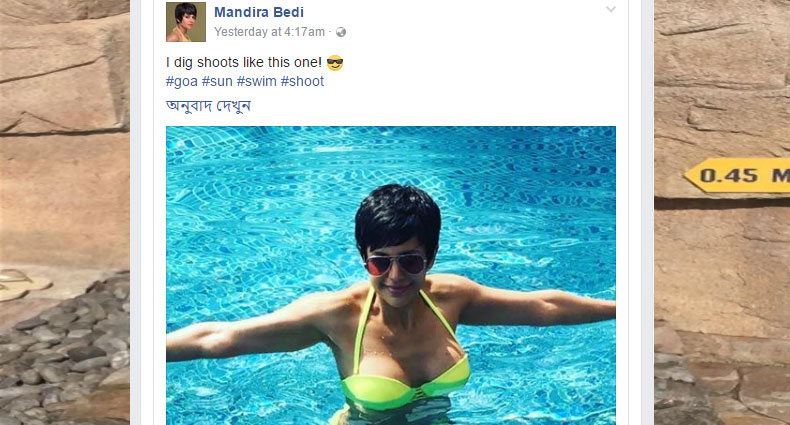The image size is (790, 425).
Task: Click the Yesterday at 4:17am timestamp
Action: point(270,32)
